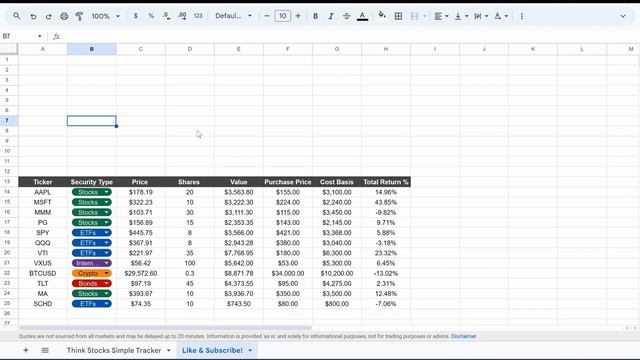Click the Name box showing B7
Viewport: 640px width, 360px height.
click(x=18, y=36)
